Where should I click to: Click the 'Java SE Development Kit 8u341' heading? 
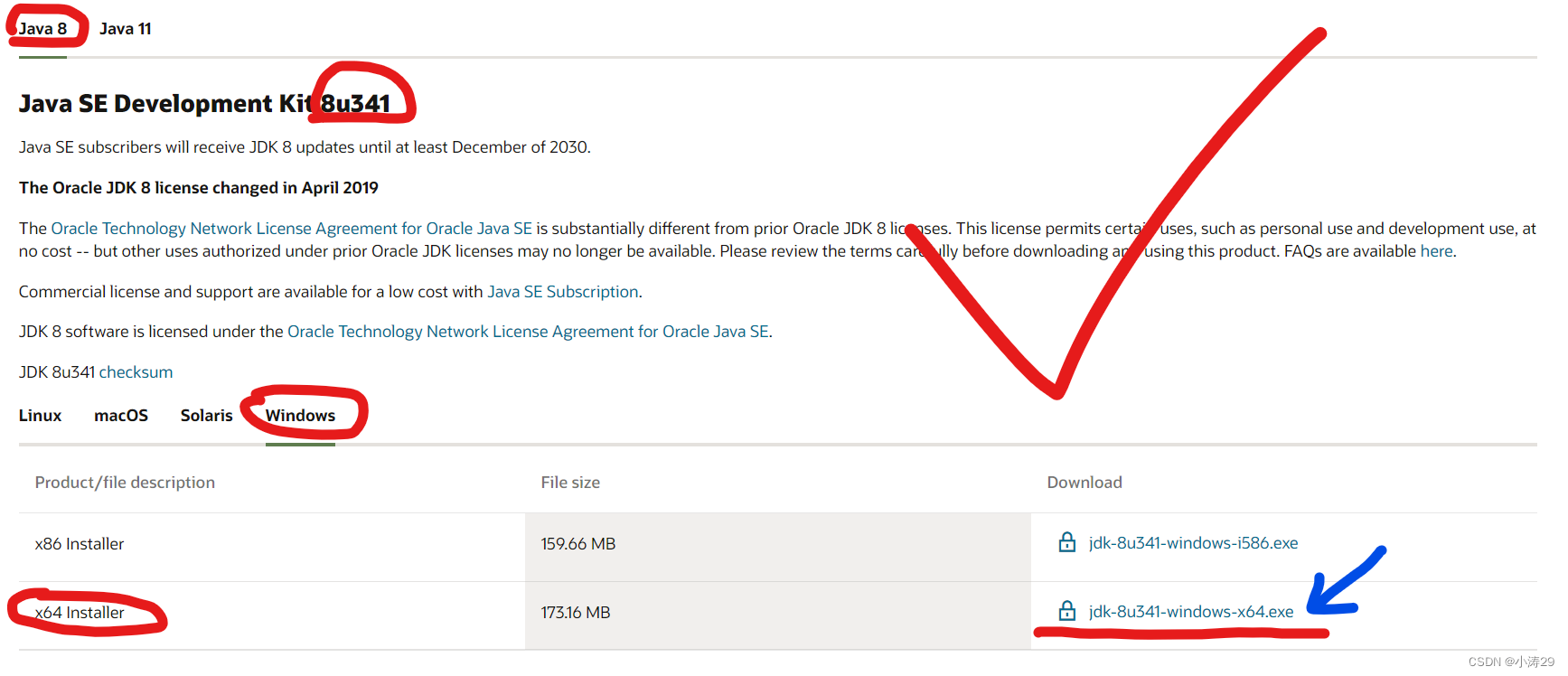click(204, 104)
